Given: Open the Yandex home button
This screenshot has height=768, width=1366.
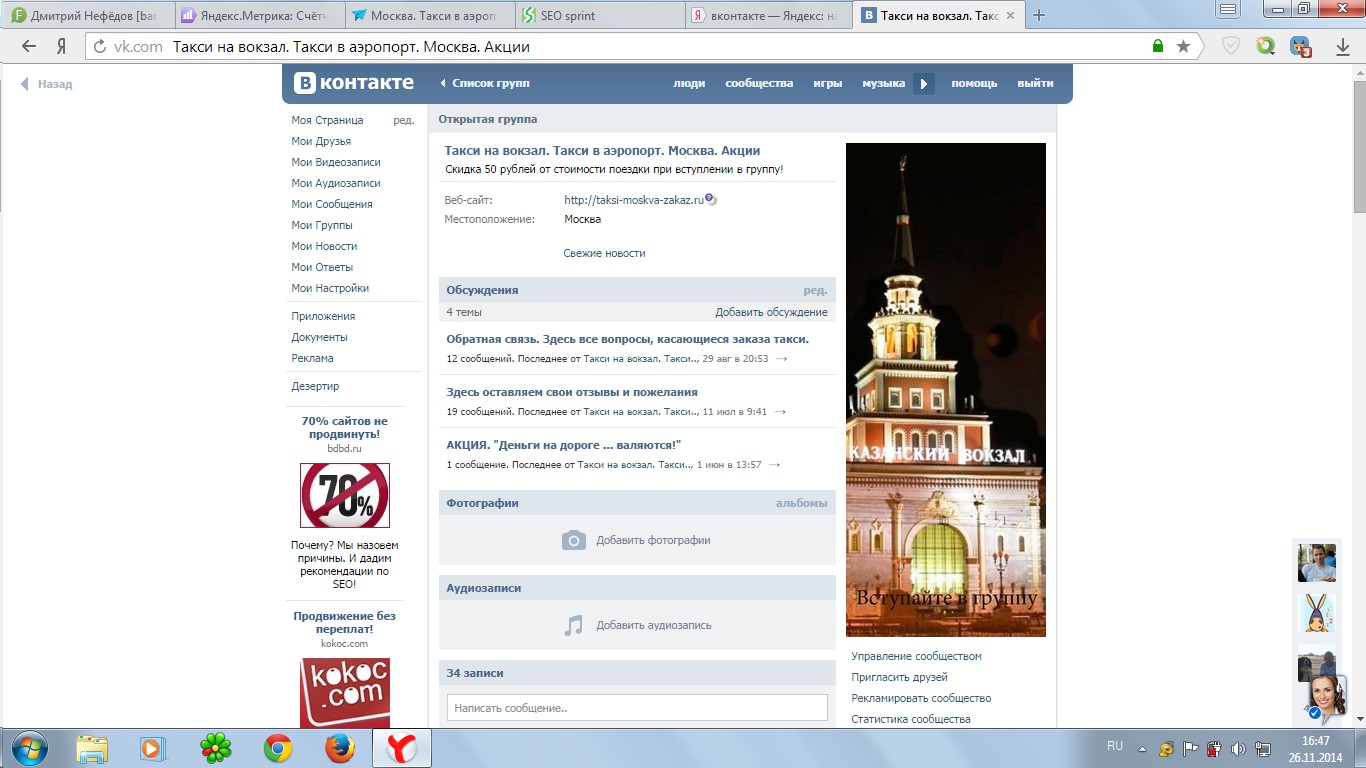Looking at the screenshot, I should (61, 46).
